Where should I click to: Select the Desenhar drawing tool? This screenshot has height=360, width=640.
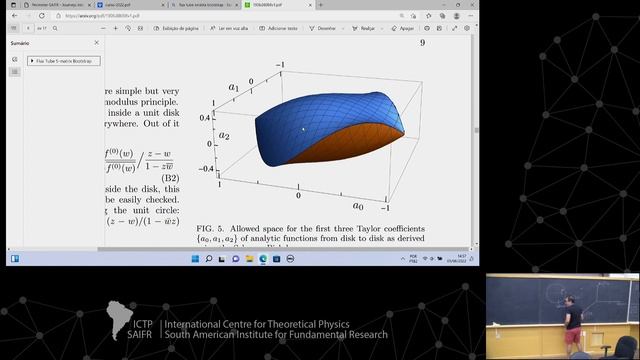[322, 28]
